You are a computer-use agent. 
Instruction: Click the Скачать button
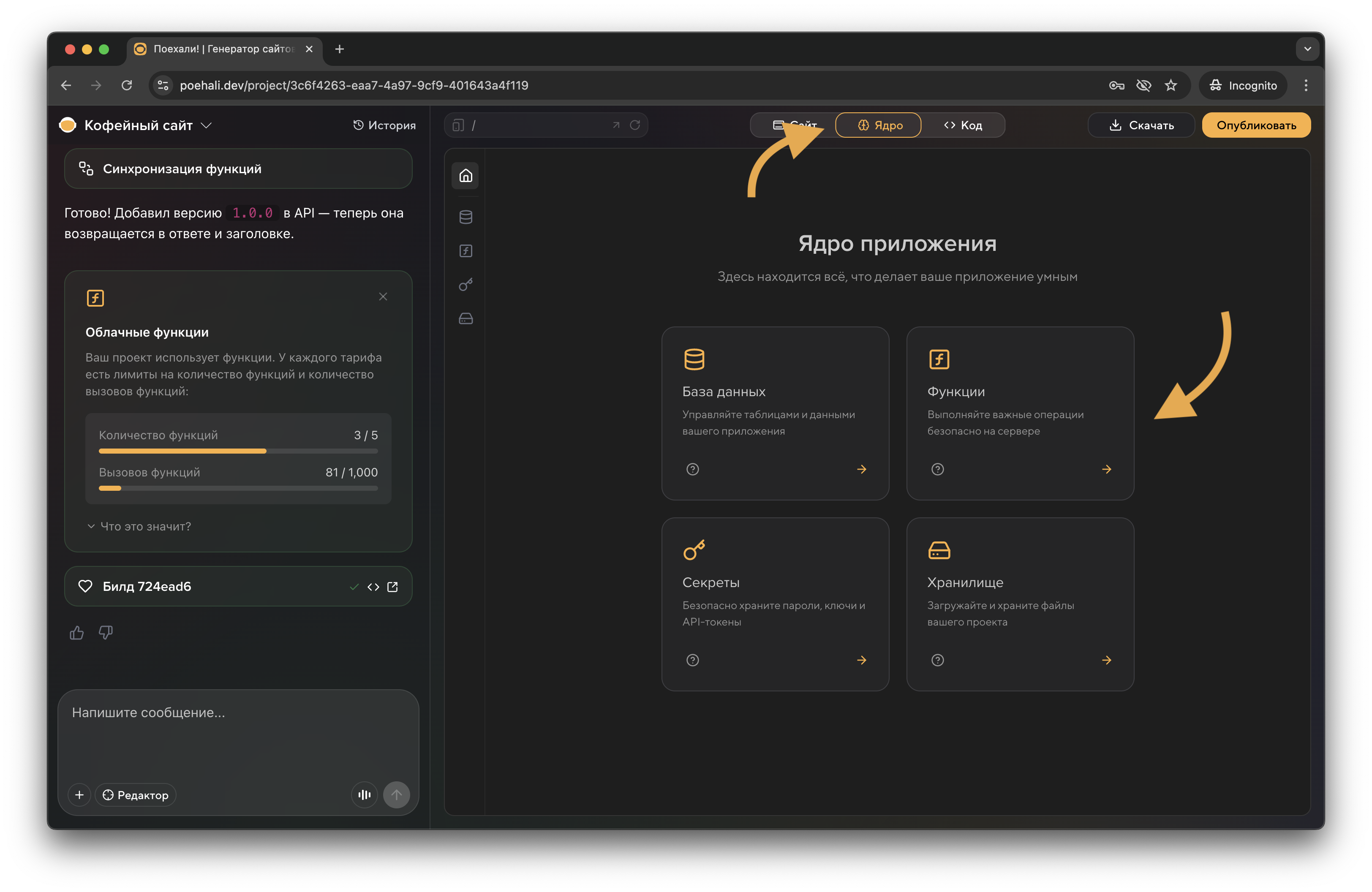1141,125
